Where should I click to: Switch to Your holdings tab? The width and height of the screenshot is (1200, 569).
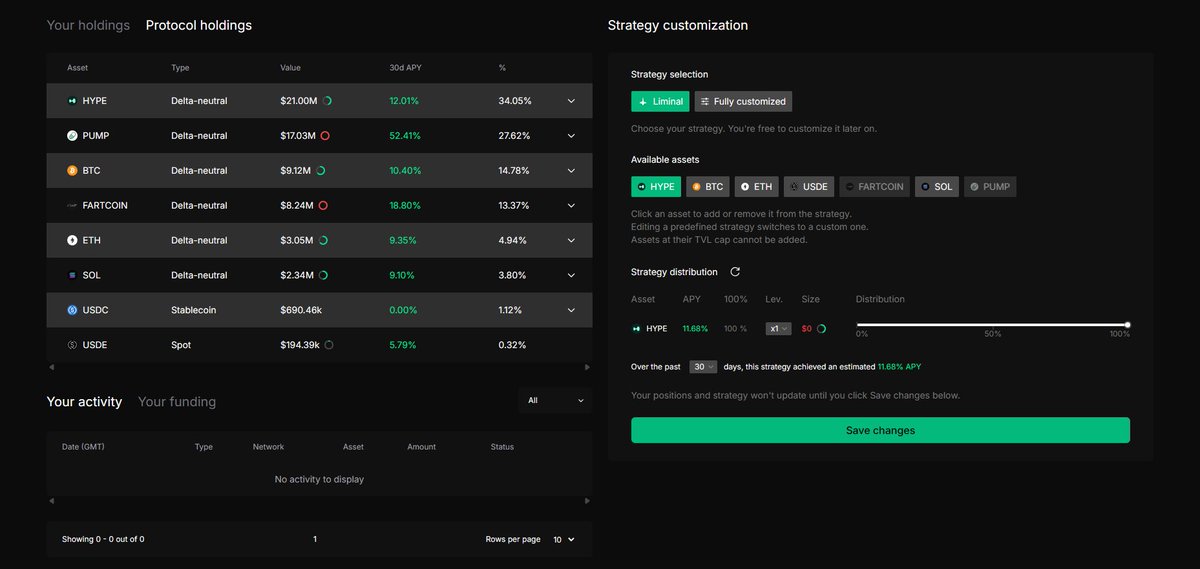click(x=88, y=25)
